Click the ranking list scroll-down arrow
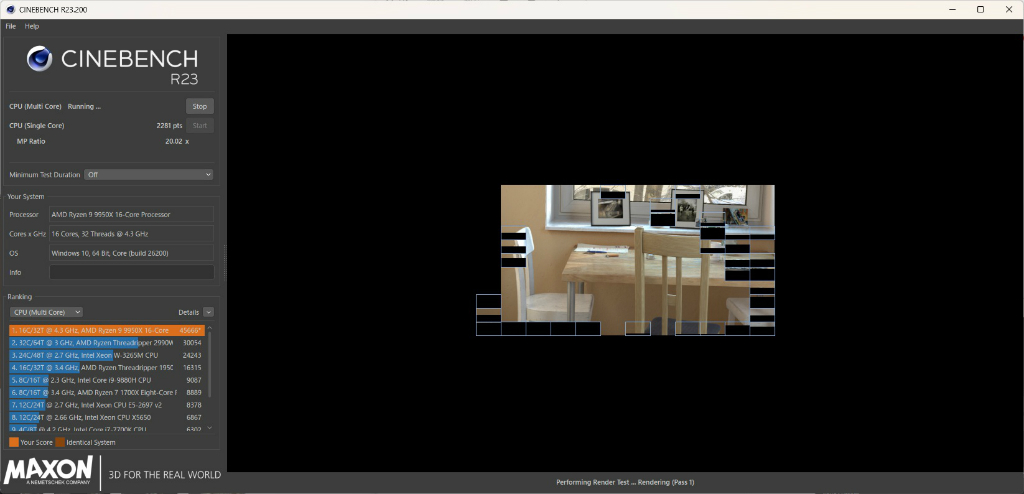1024x494 pixels. (x=210, y=428)
